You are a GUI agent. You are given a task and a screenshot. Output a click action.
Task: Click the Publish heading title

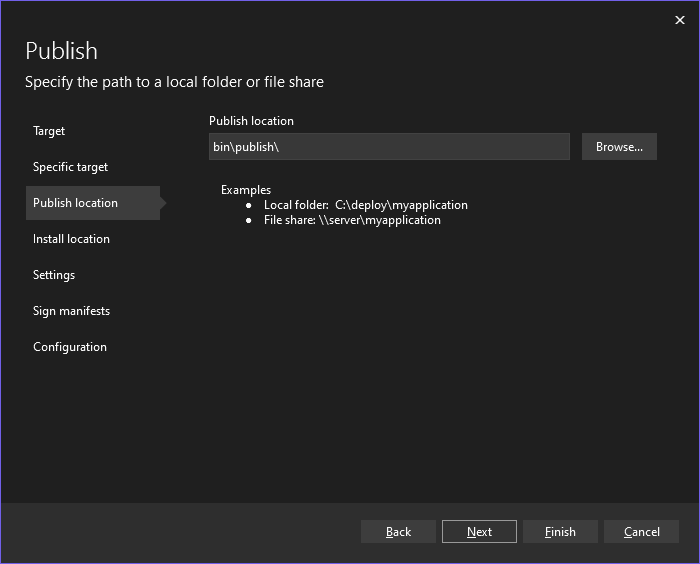tap(61, 51)
